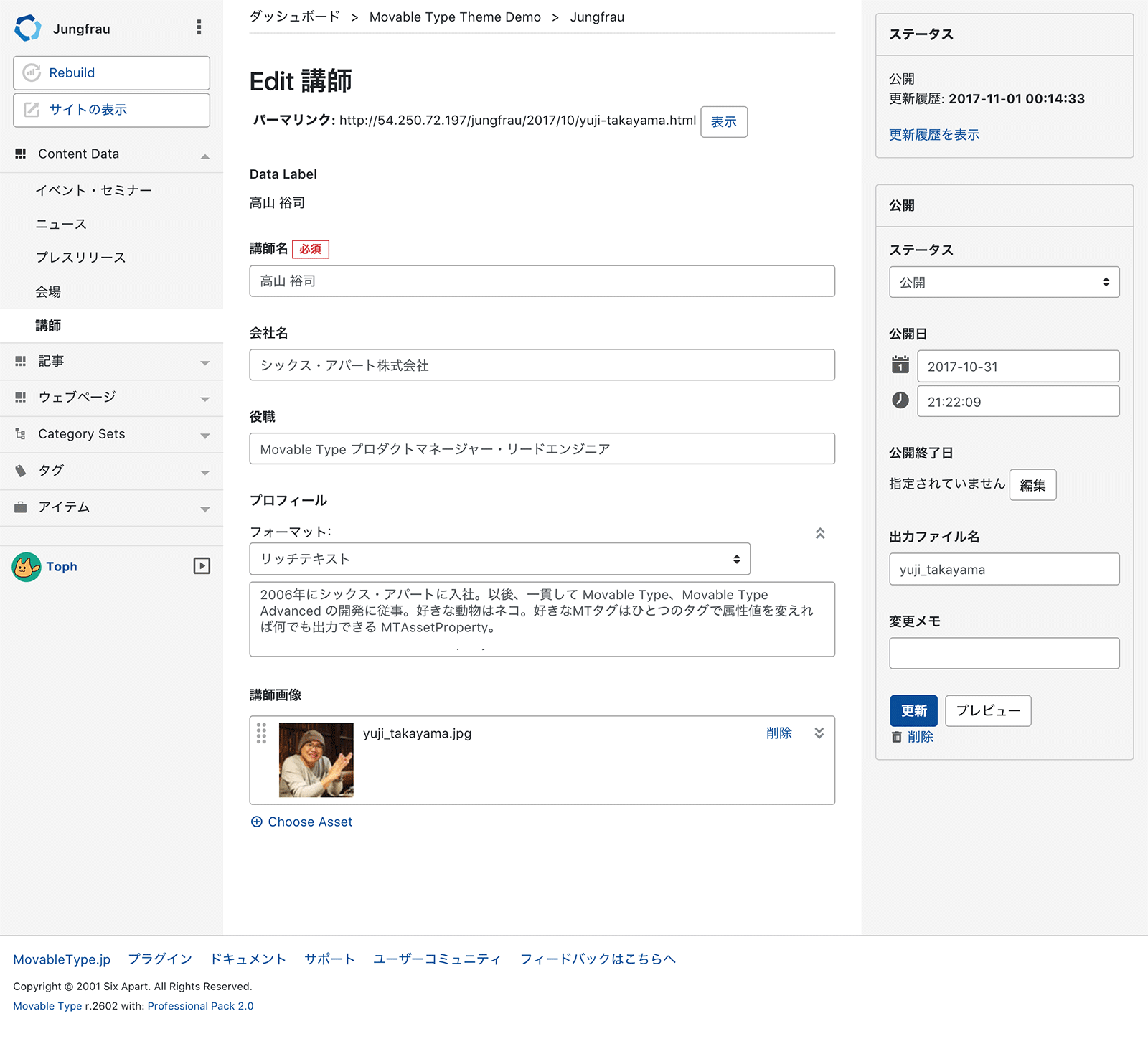Click the Jungfrau site logo icon
This screenshot has width=1148, height=1044.
[28, 28]
